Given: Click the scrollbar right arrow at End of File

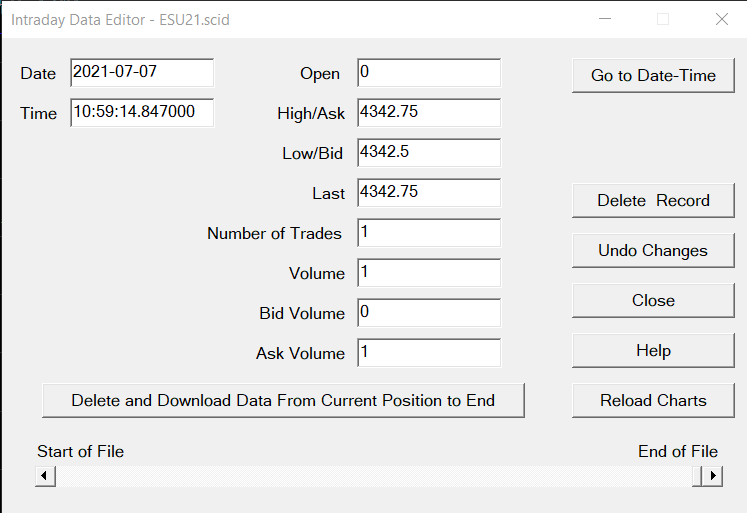Looking at the screenshot, I should tap(713, 476).
